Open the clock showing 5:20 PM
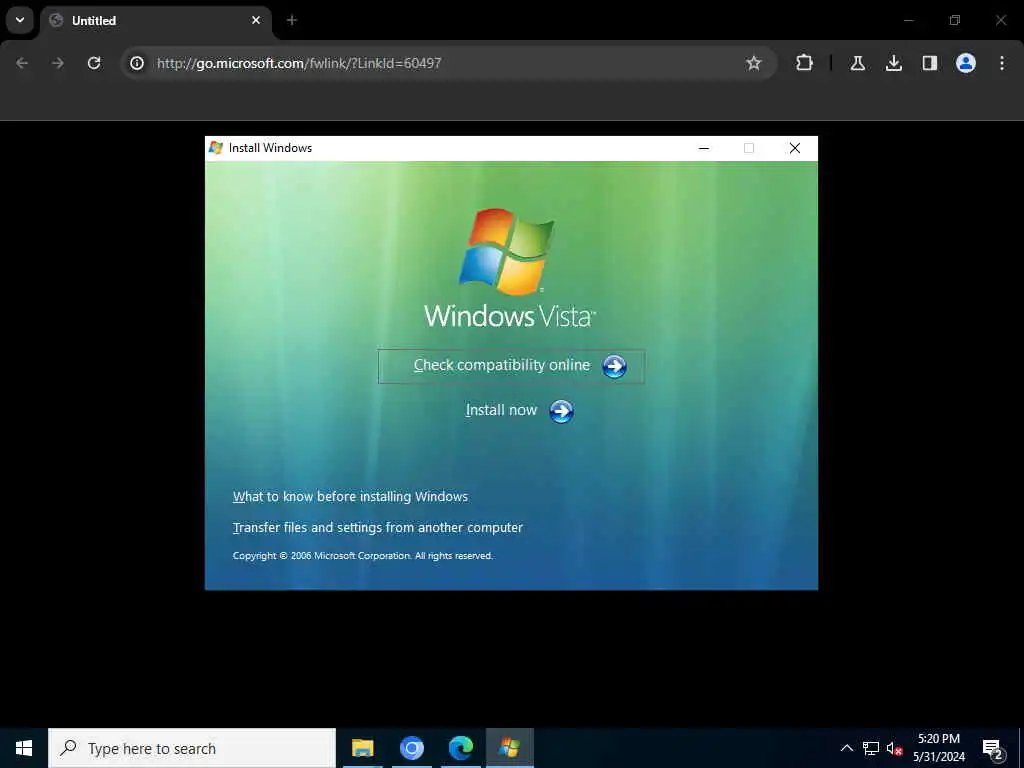 pos(938,748)
